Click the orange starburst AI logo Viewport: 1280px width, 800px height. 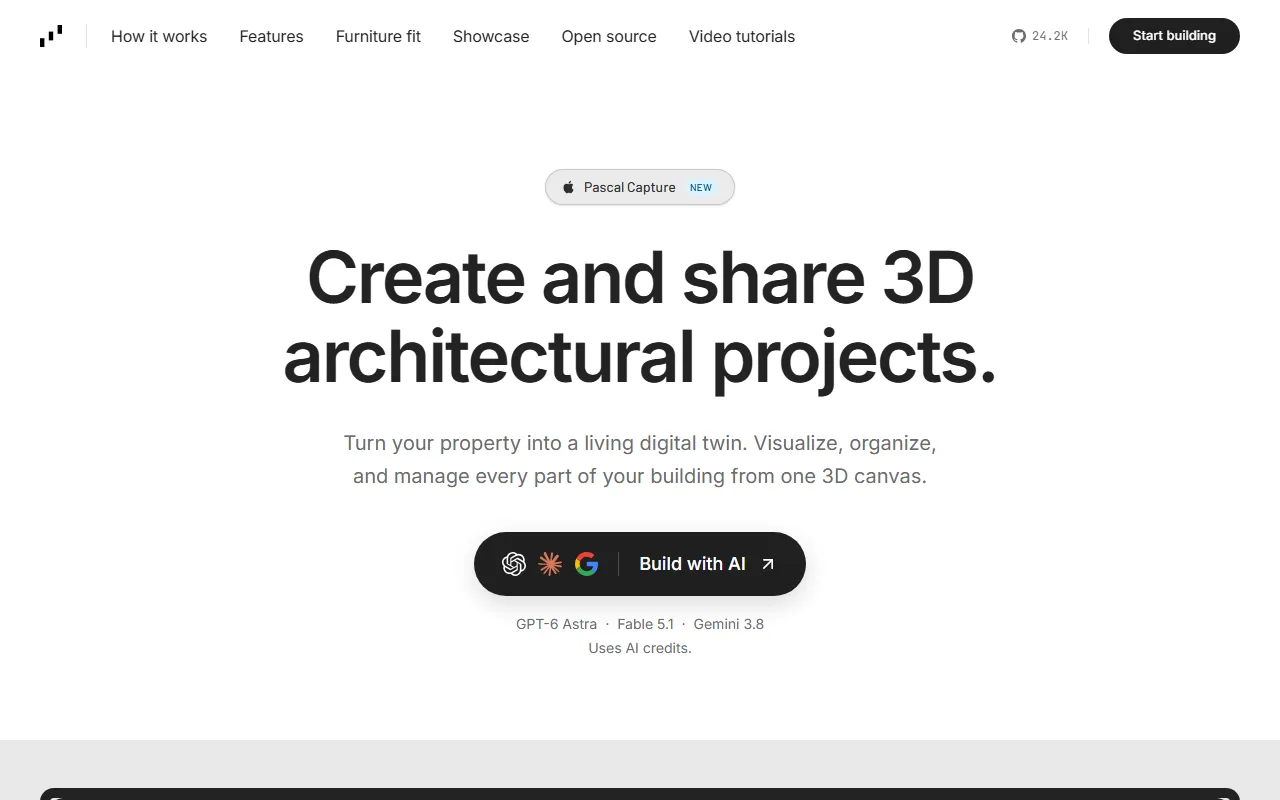point(550,564)
